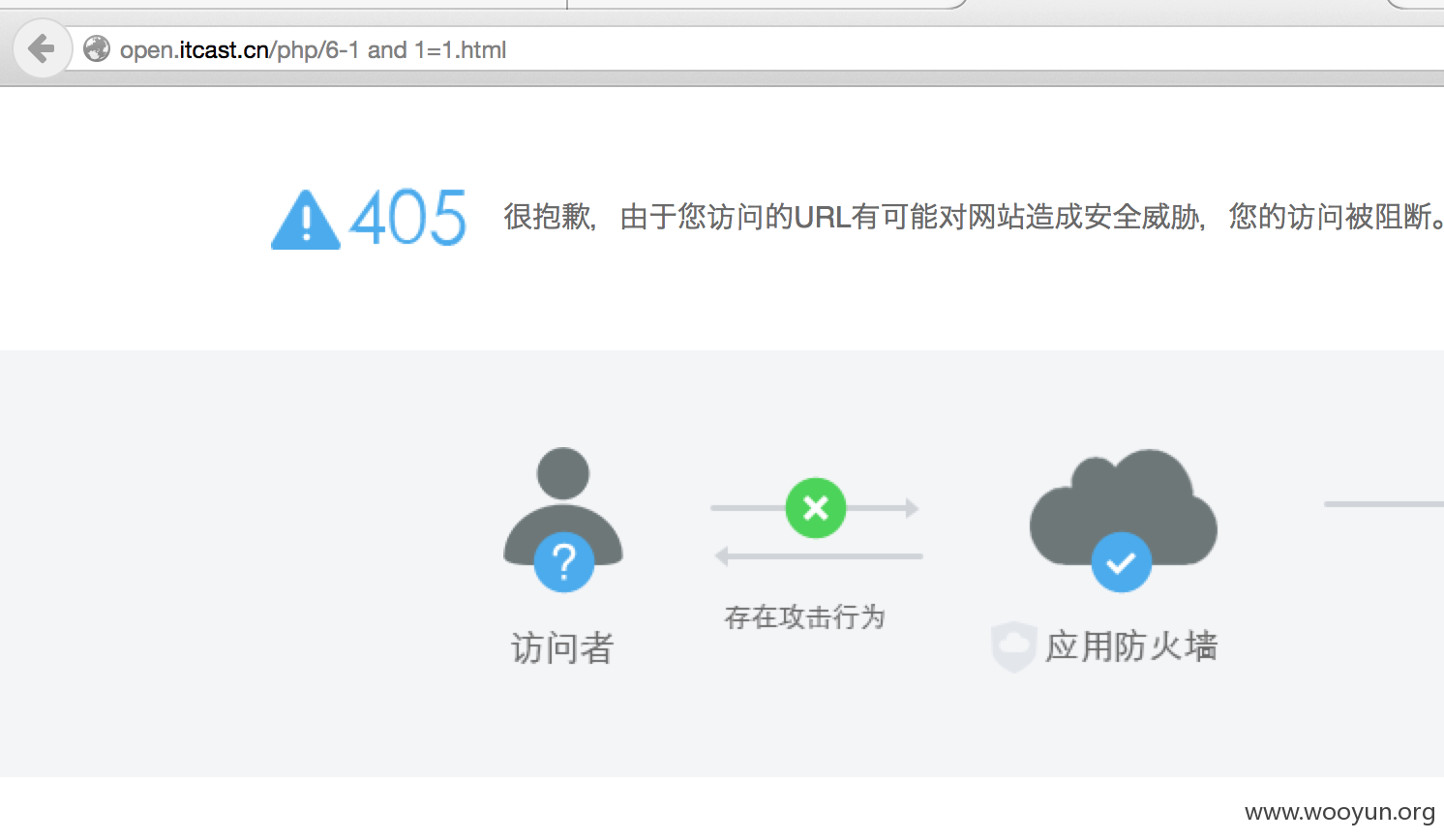Click the green X blocked icon
Image resolution: width=1444 pixels, height=840 pixels.
coord(816,508)
